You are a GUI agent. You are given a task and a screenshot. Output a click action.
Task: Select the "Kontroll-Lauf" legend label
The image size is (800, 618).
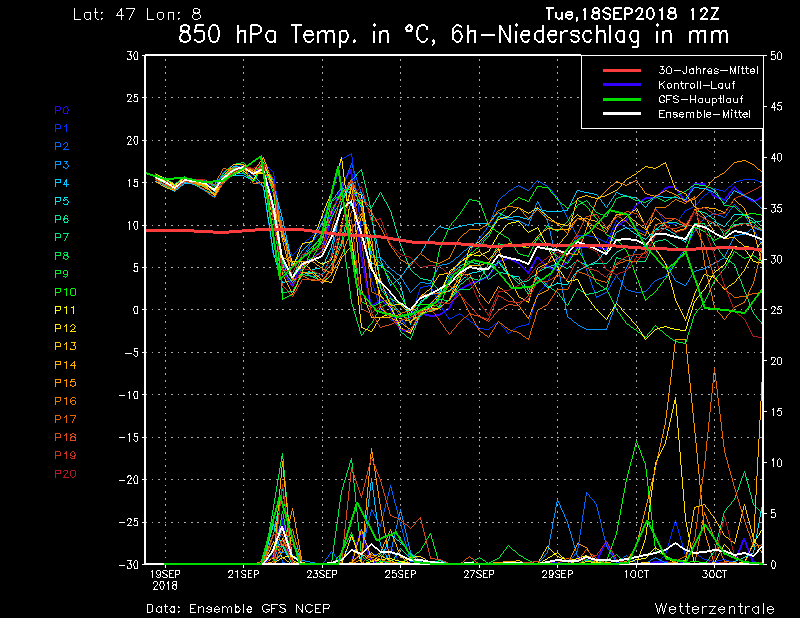click(696, 85)
